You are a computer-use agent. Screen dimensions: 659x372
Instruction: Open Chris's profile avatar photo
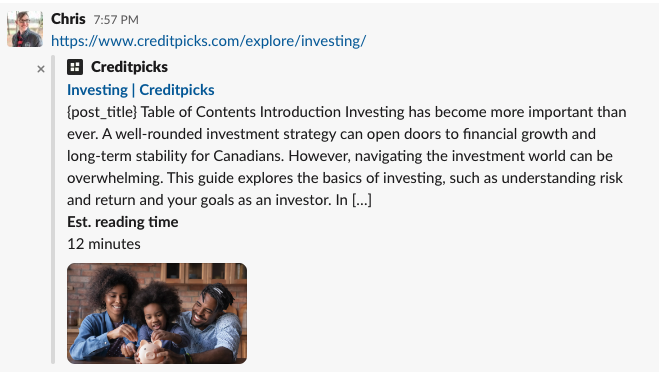click(x=25, y=29)
